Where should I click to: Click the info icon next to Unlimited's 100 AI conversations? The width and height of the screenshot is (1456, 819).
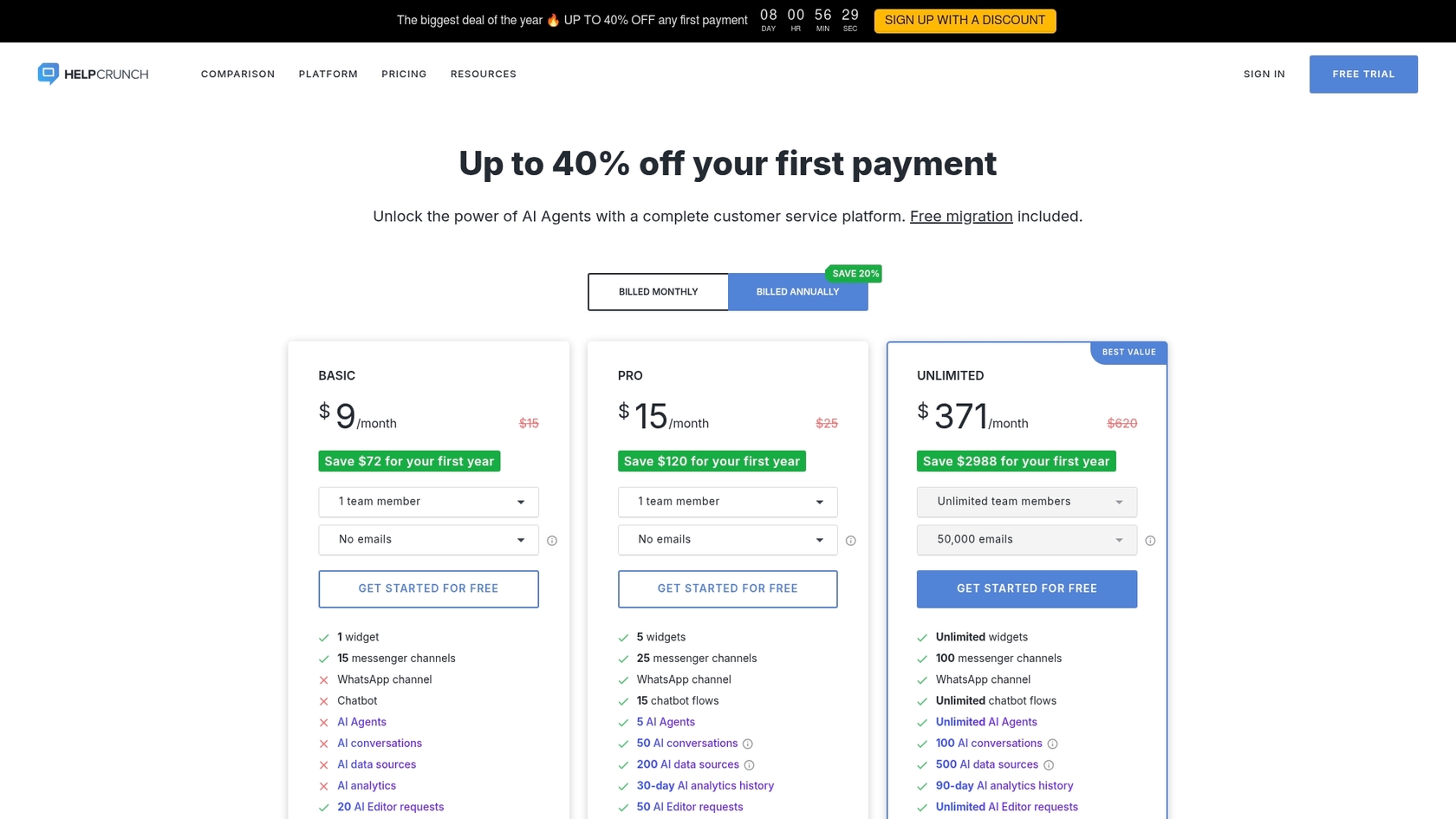click(x=1052, y=744)
